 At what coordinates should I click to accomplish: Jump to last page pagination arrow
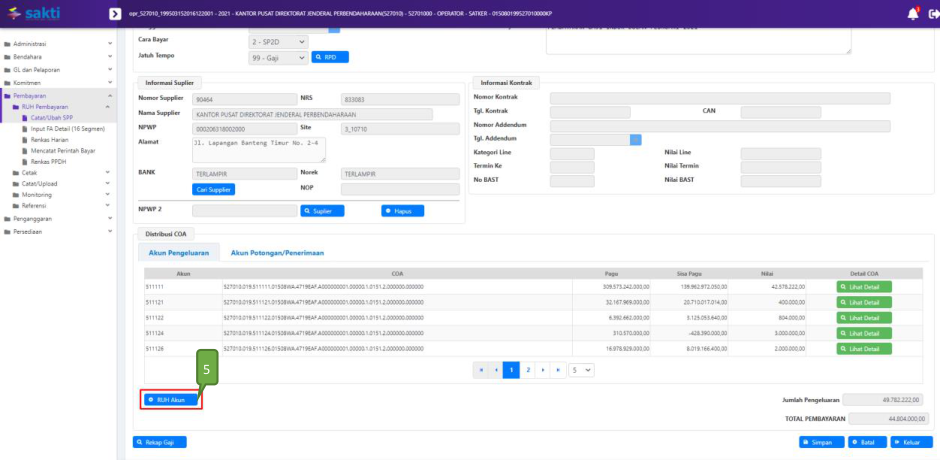coord(558,369)
